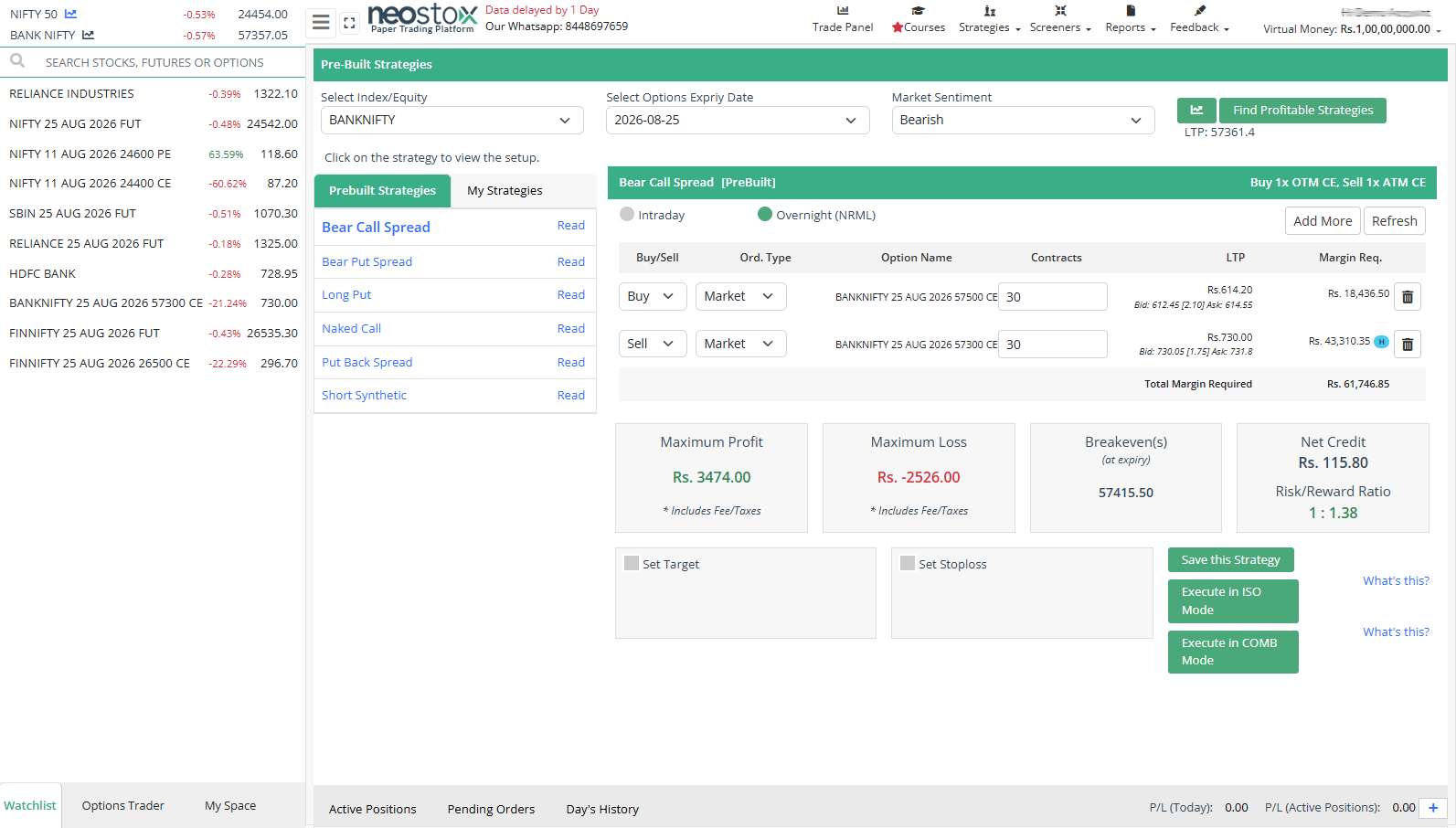Open the Select Index/Equity BANKNIFTY dropdown

pyautogui.click(x=452, y=120)
